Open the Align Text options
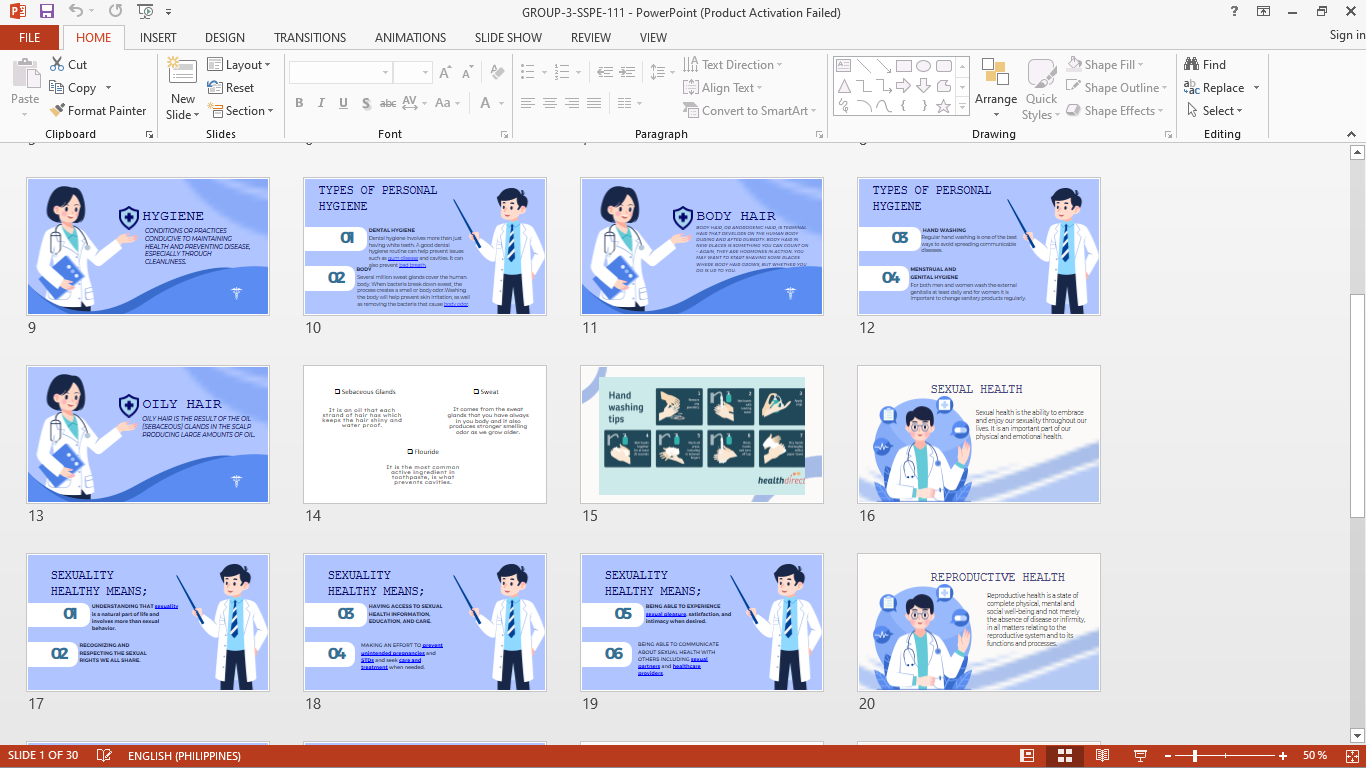This screenshot has height=768, width=1366. (725, 87)
